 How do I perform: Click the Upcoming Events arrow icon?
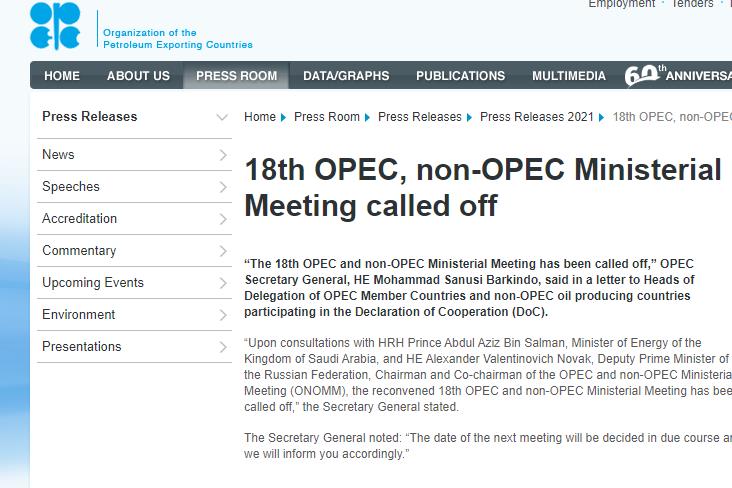tap(223, 283)
